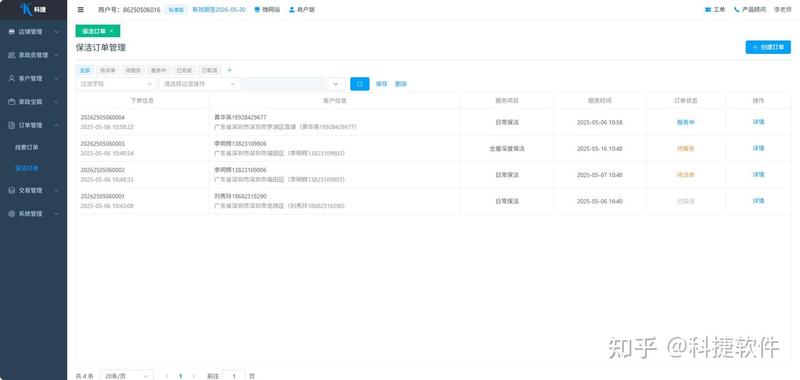Click the 系统管理 gear icon
800x380 pixels.
click(x=12, y=214)
